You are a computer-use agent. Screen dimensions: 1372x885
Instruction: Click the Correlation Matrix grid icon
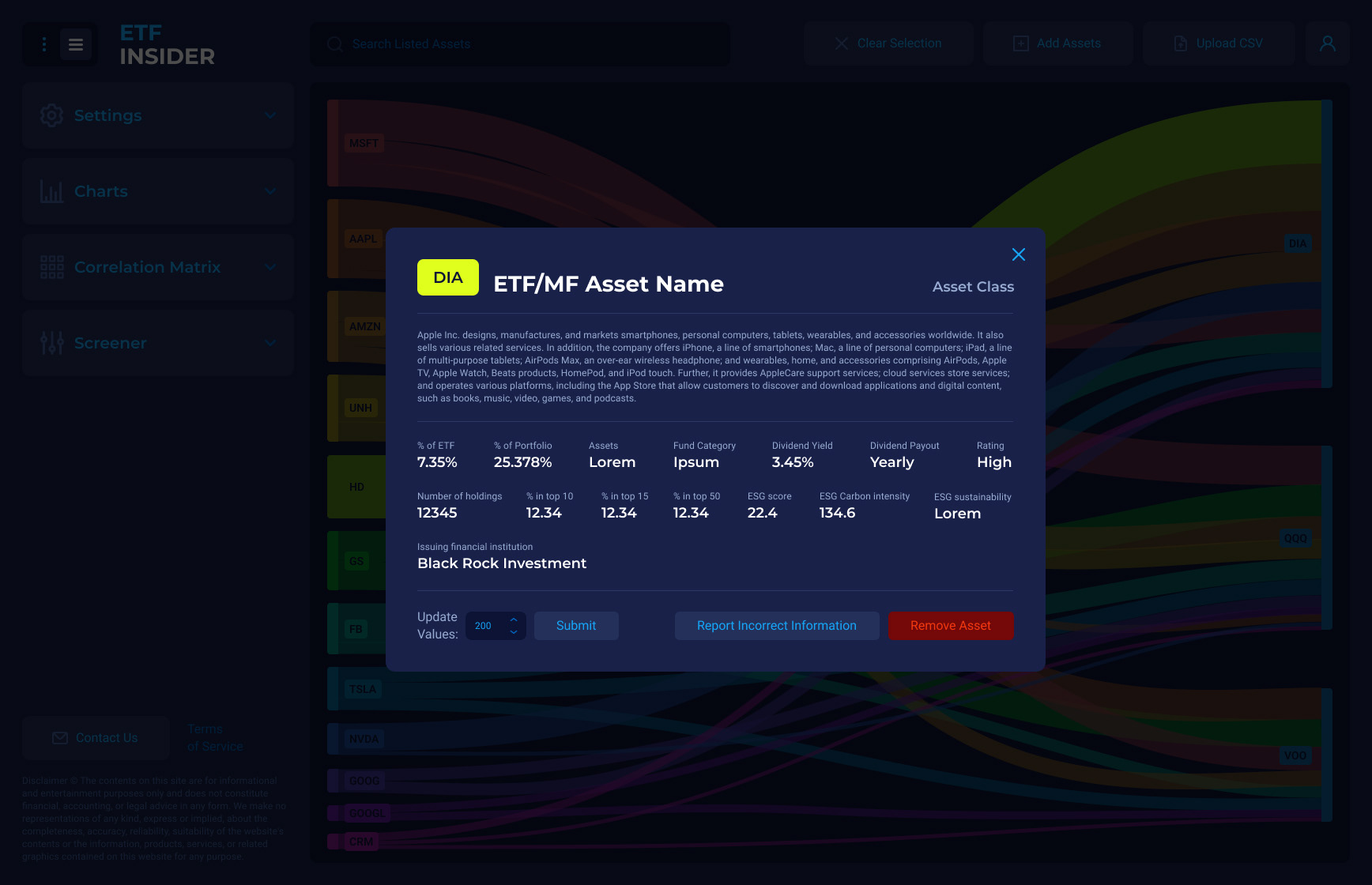click(51, 267)
